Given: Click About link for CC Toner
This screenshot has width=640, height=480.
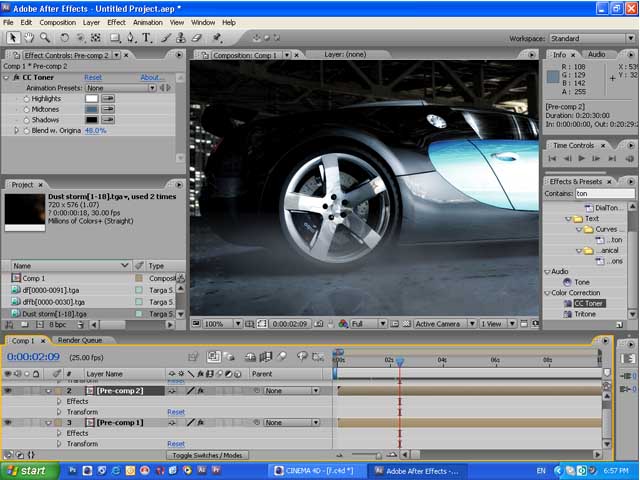Looking at the screenshot, I should point(151,77).
